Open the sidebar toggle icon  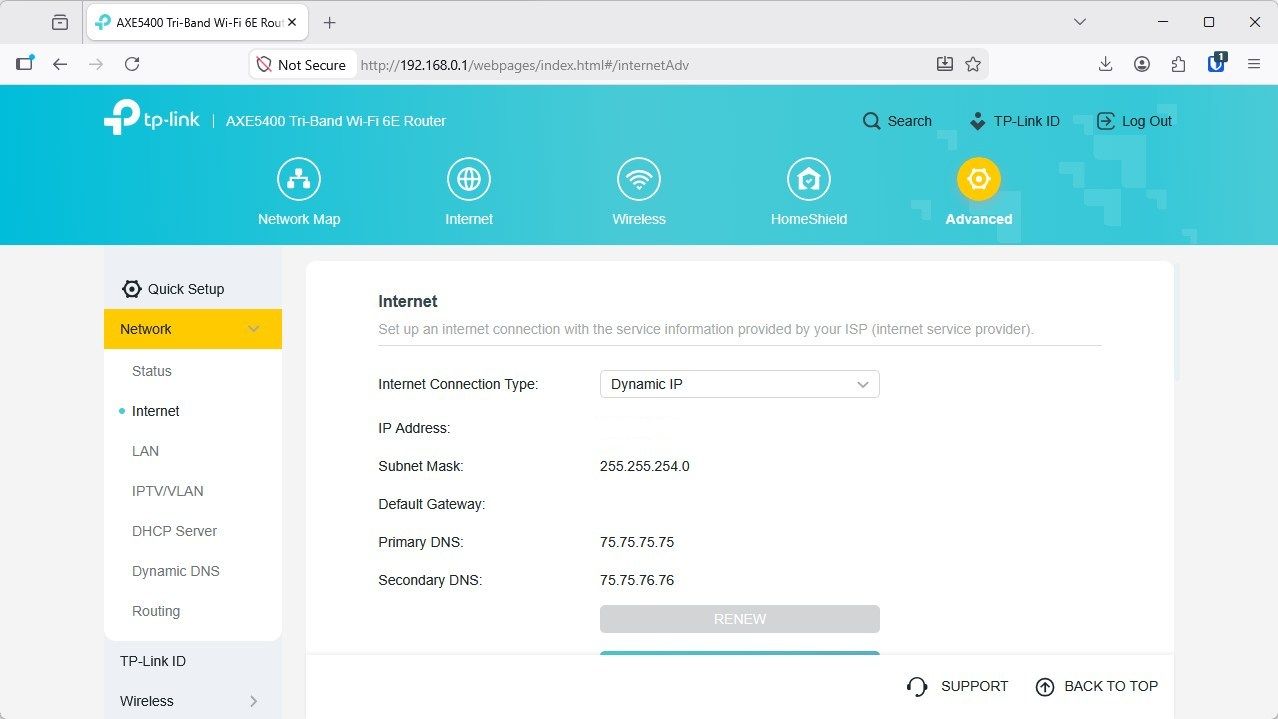[x=24, y=64]
